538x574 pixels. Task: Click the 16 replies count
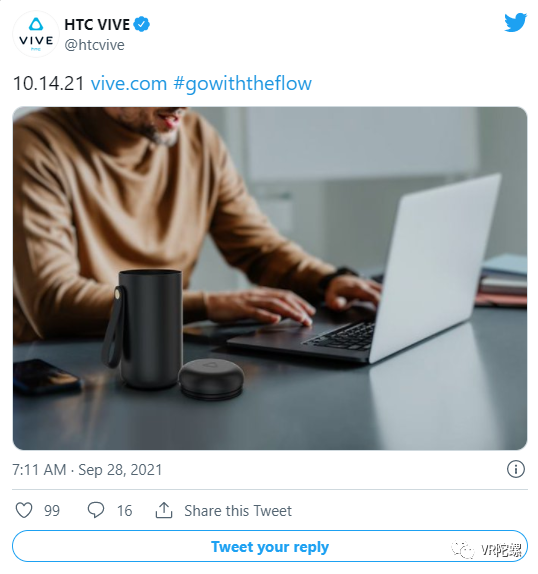point(124,511)
